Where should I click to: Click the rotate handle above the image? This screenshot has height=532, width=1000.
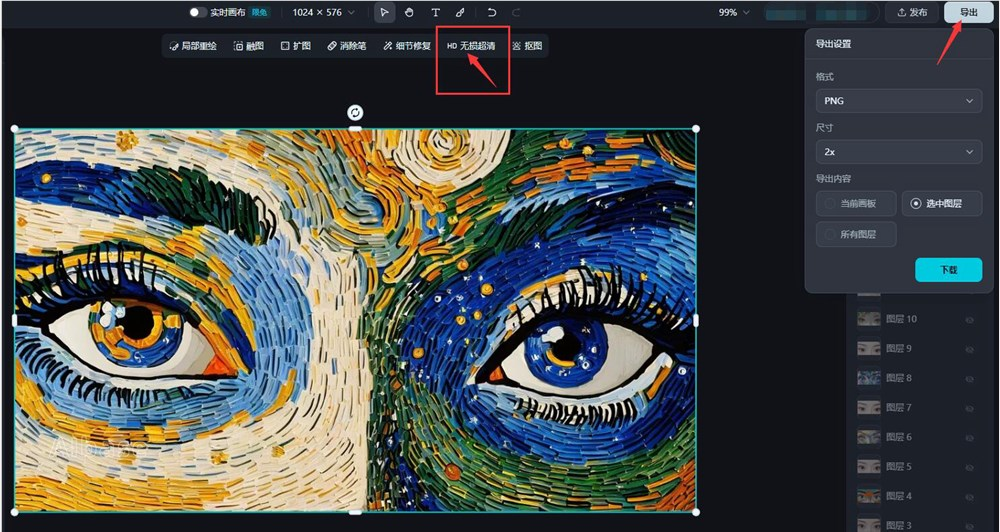[355, 112]
